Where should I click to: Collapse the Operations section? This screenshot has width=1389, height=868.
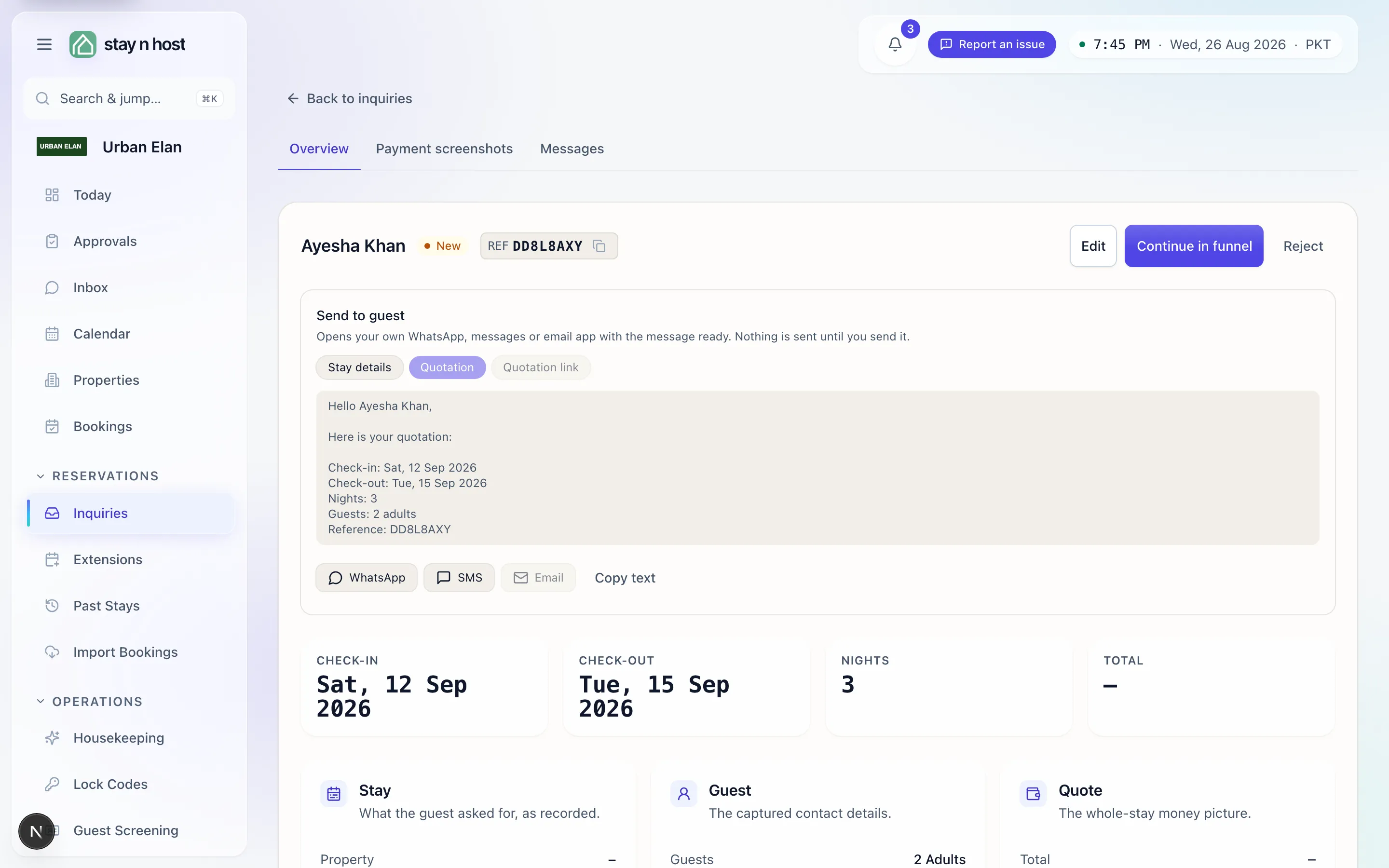(x=90, y=702)
